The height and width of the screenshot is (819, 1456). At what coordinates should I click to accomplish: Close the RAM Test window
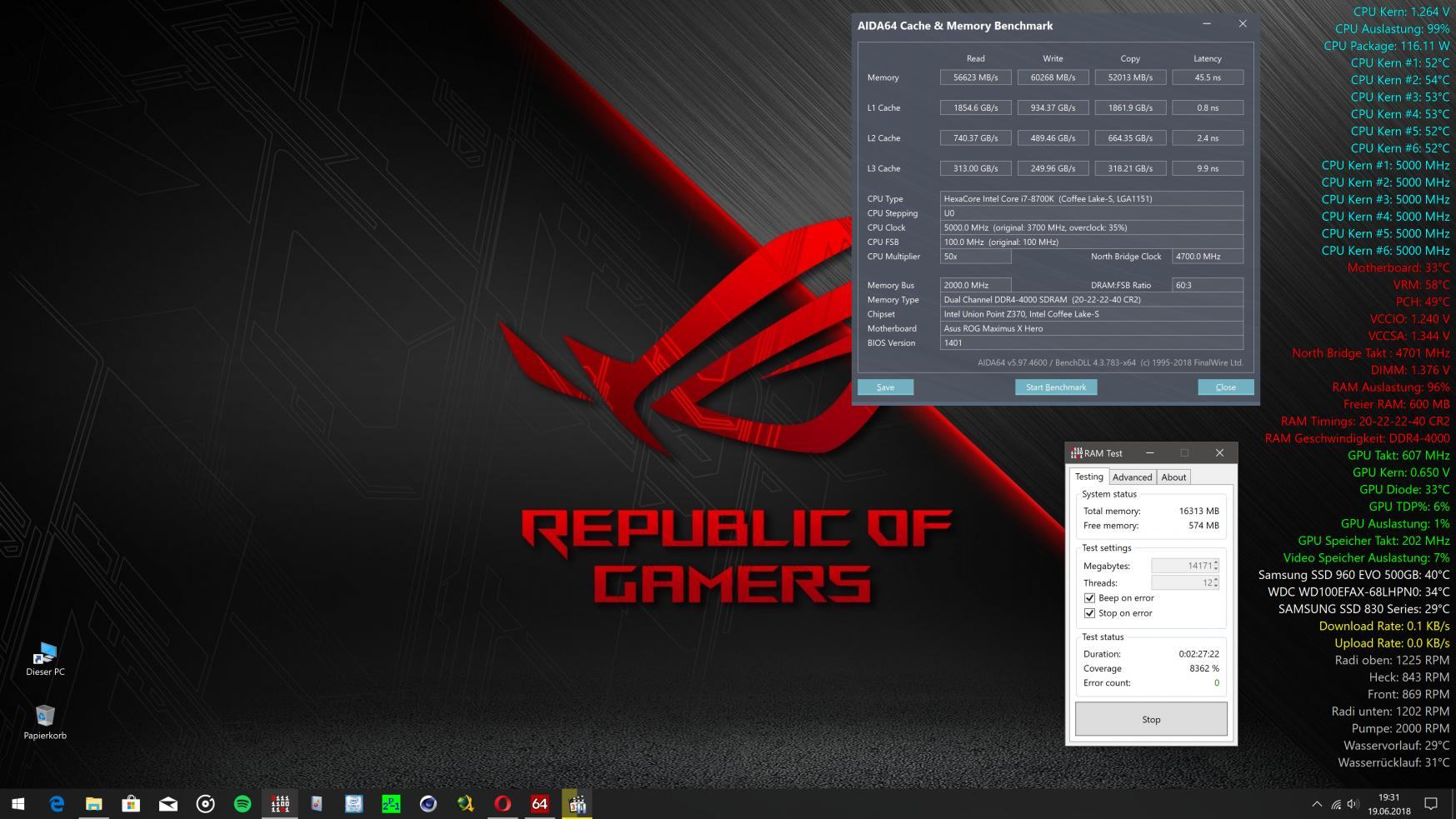1219,453
